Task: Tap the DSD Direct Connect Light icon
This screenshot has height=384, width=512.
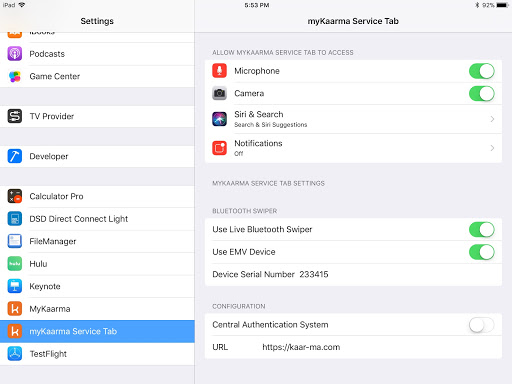Action: click(15, 219)
